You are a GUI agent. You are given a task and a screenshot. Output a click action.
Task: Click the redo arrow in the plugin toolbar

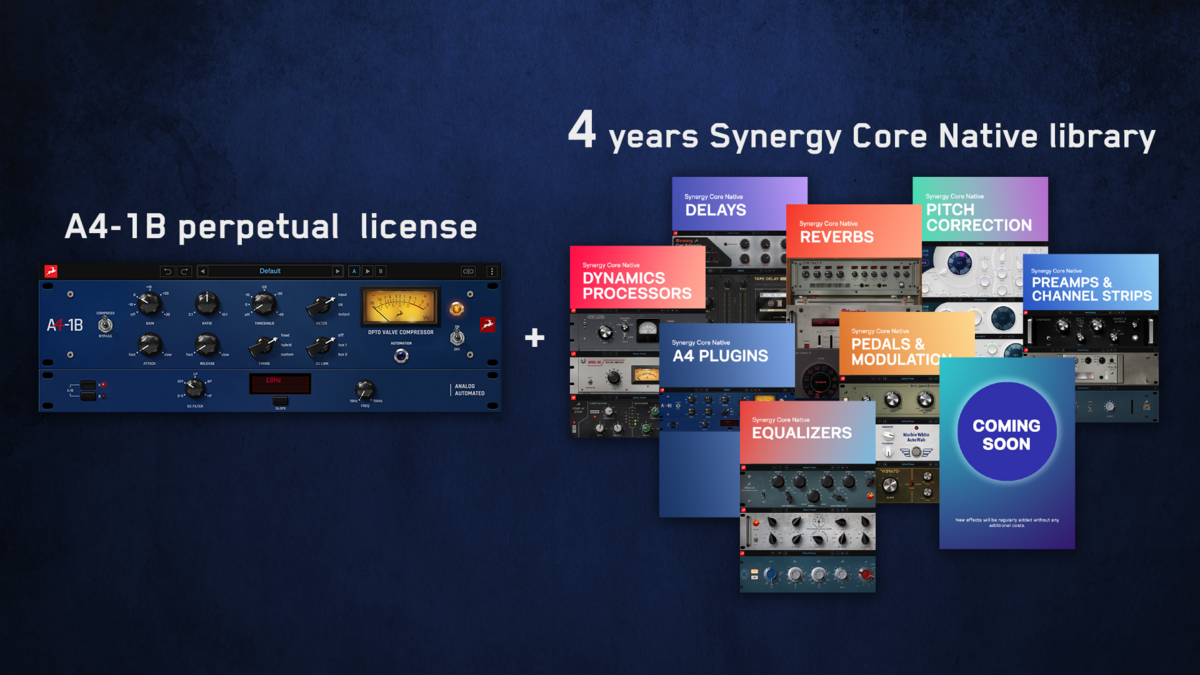pos(183,271)
